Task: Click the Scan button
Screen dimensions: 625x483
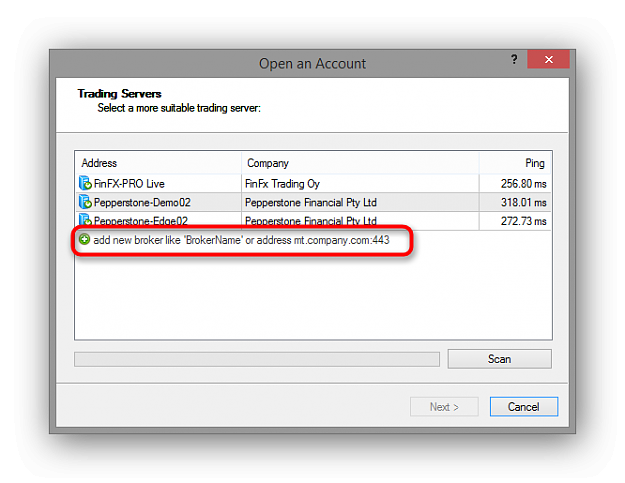Action: pyautogui.click(x=499, y=359)
